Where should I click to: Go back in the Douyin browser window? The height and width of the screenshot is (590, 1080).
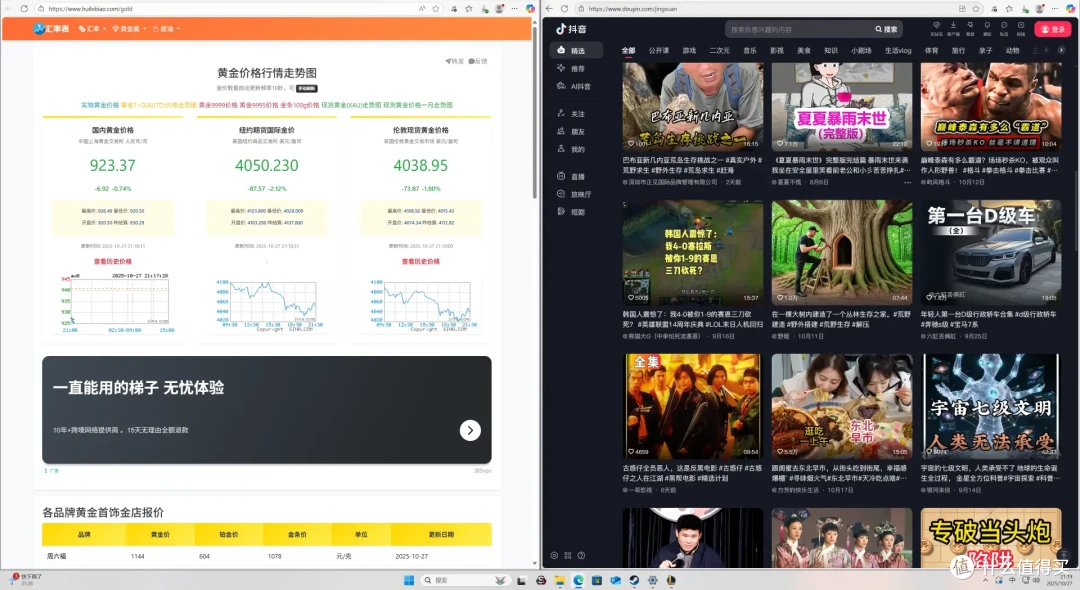coord(549,9)
